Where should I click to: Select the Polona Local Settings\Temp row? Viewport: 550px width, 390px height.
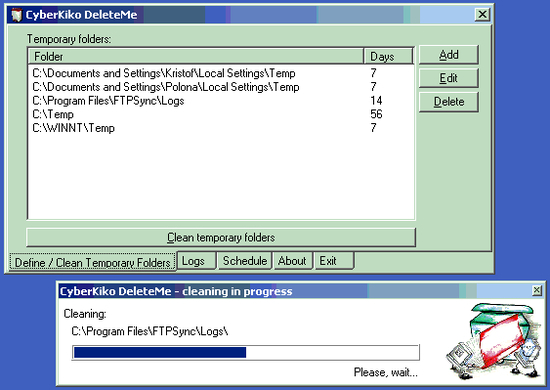tap(221, 87)
